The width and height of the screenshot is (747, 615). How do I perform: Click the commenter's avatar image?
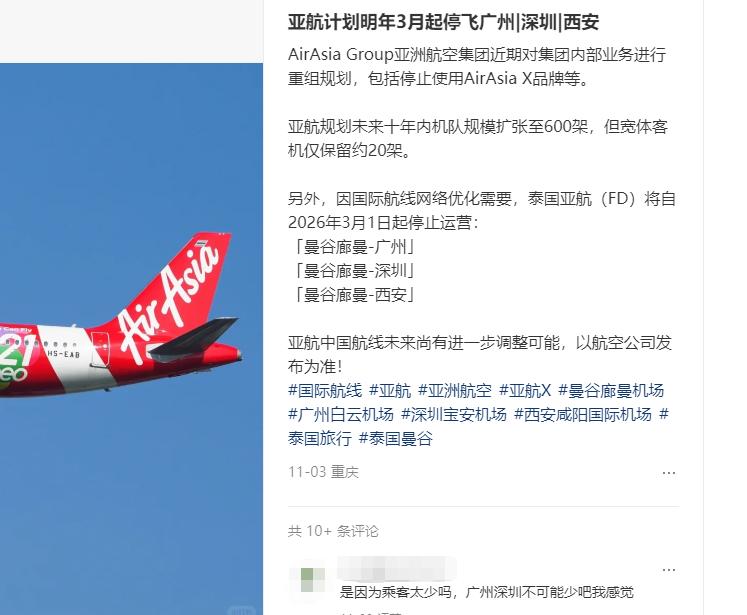[x=307, y=580]
